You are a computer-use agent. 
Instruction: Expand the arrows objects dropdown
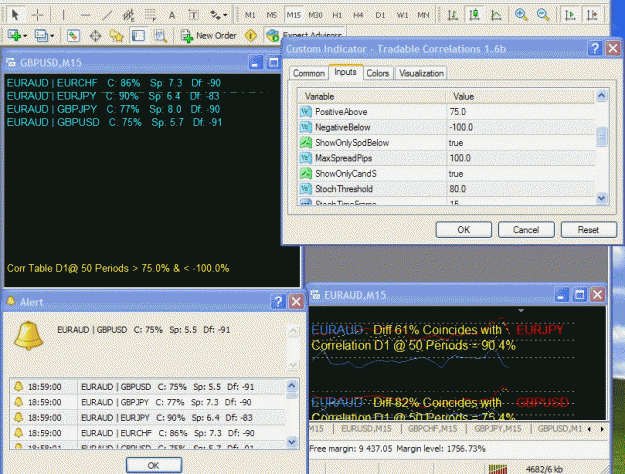pyautogui.click(x=225, y=15)
